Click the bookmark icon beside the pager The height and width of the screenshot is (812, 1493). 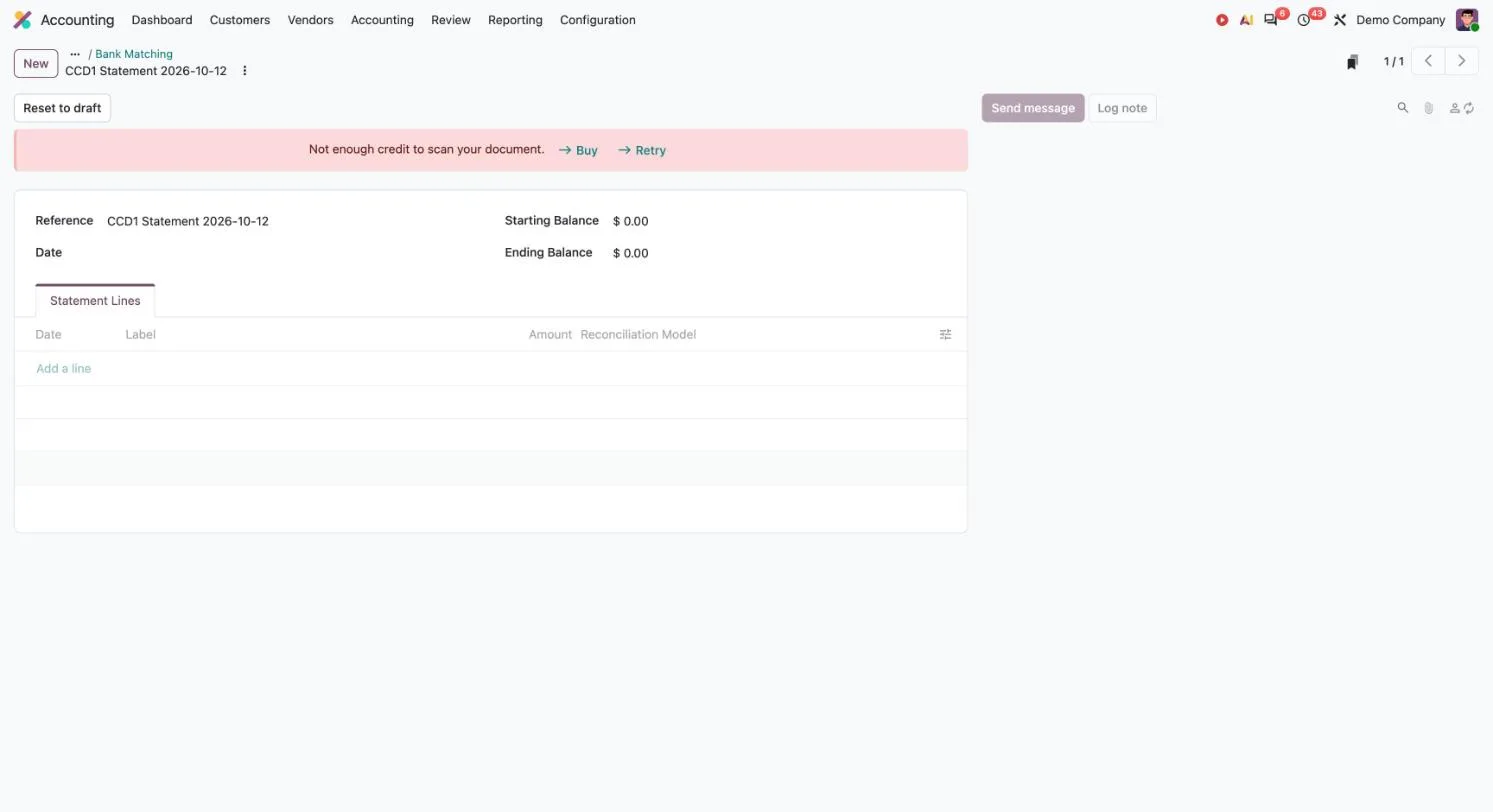1352,62
